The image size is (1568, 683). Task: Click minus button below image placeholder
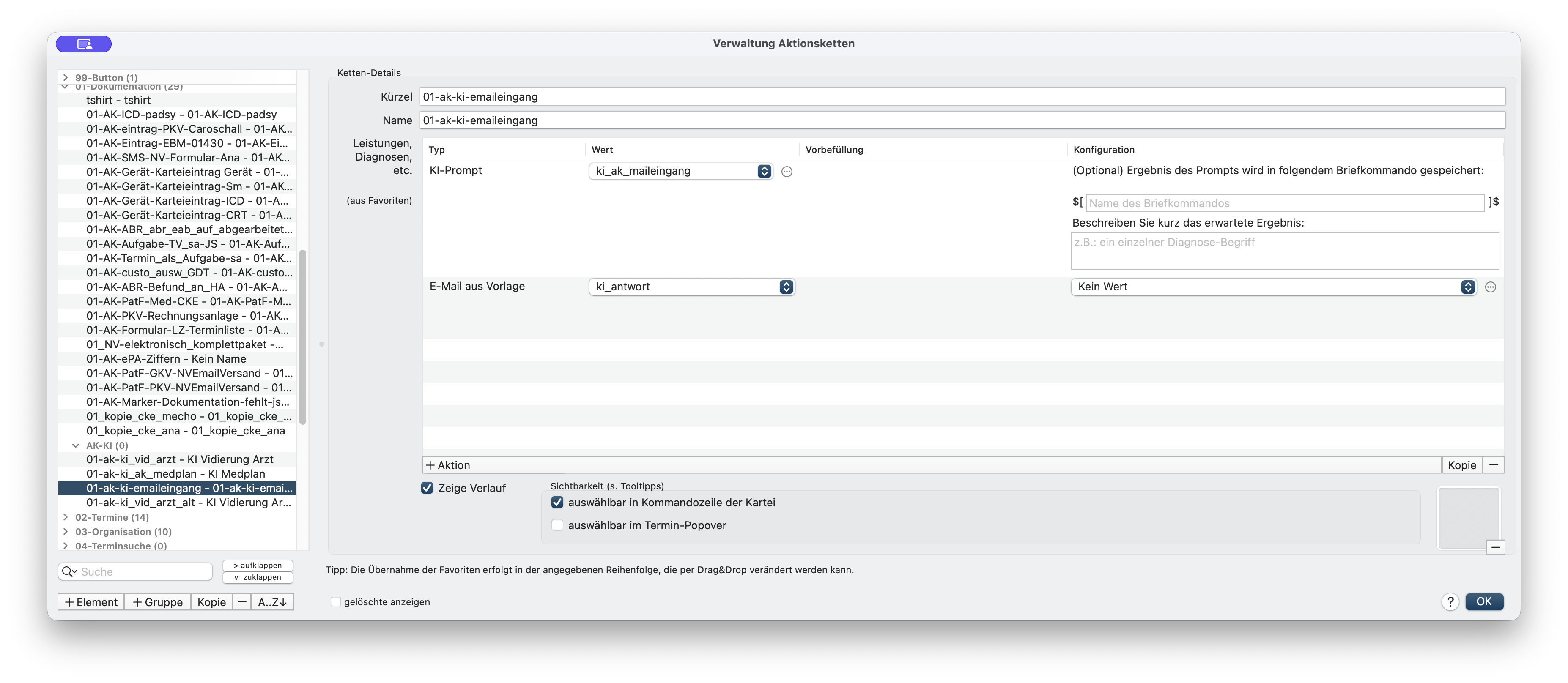1495,547
